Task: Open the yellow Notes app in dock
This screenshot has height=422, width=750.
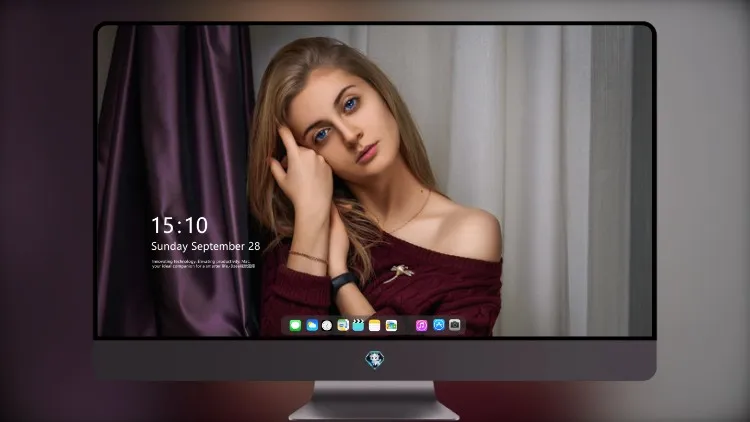Action: tap(375, 325)
